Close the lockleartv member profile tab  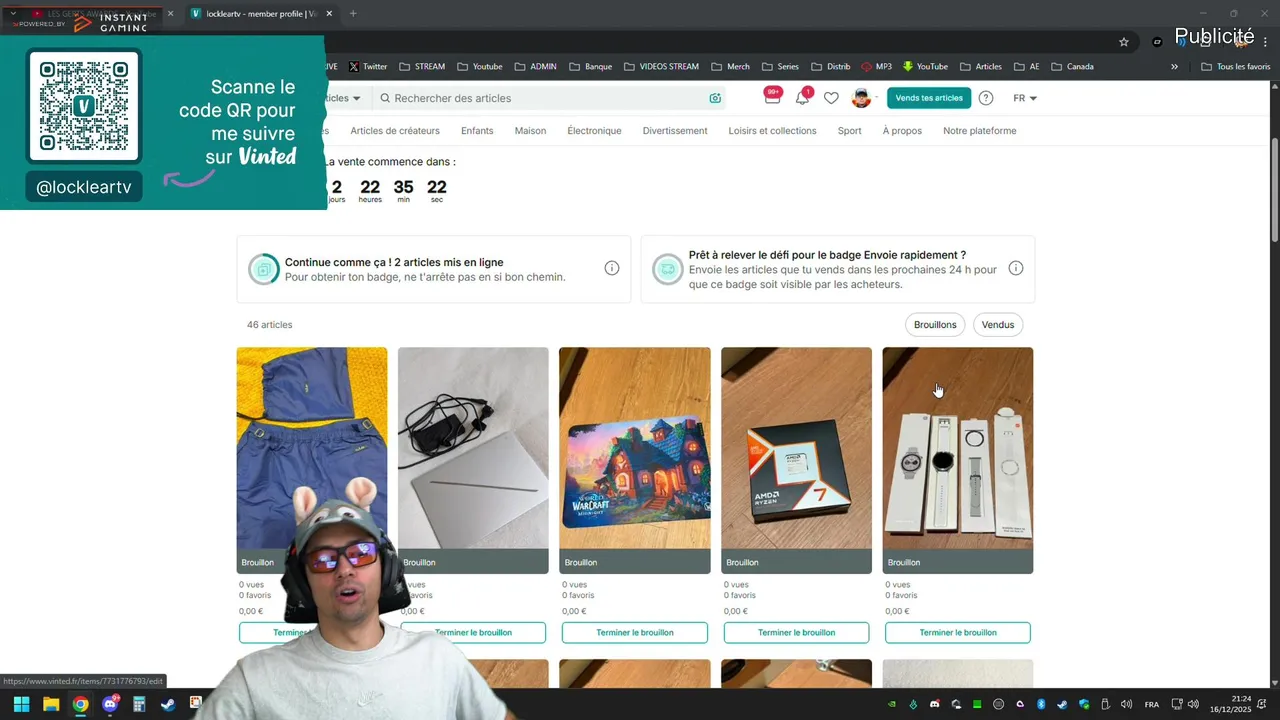coord(329,13)
